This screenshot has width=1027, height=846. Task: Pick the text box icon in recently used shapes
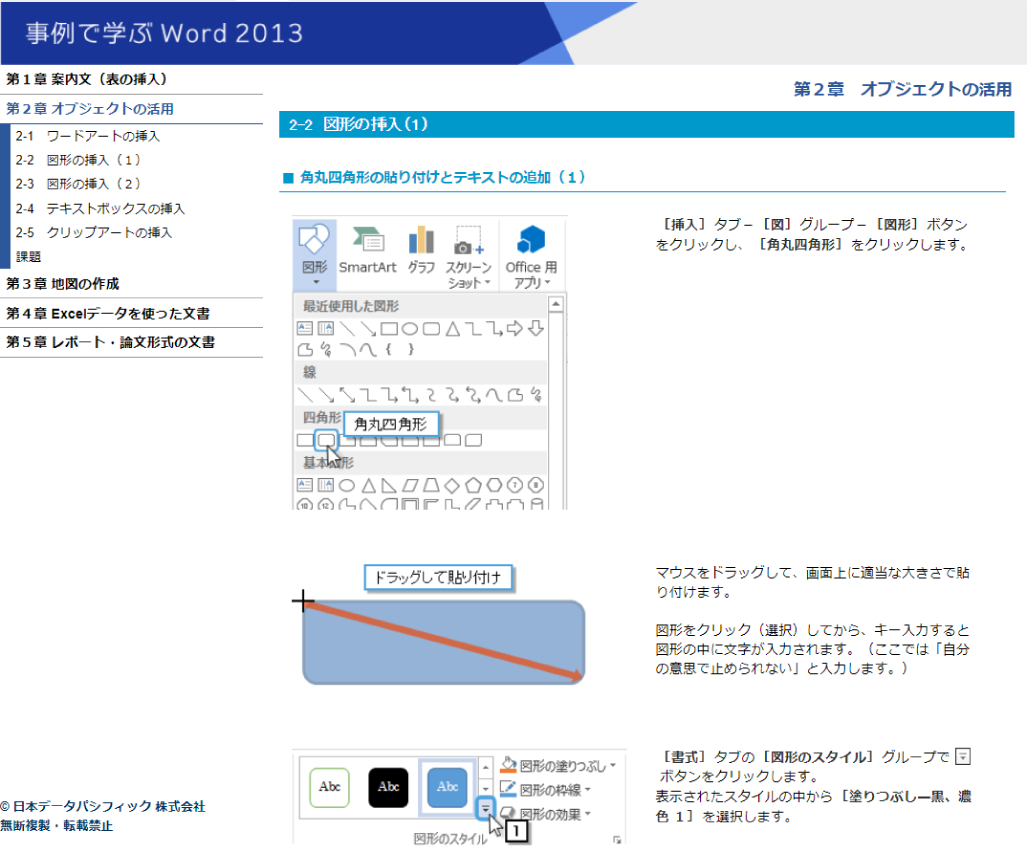click(305, 328)
